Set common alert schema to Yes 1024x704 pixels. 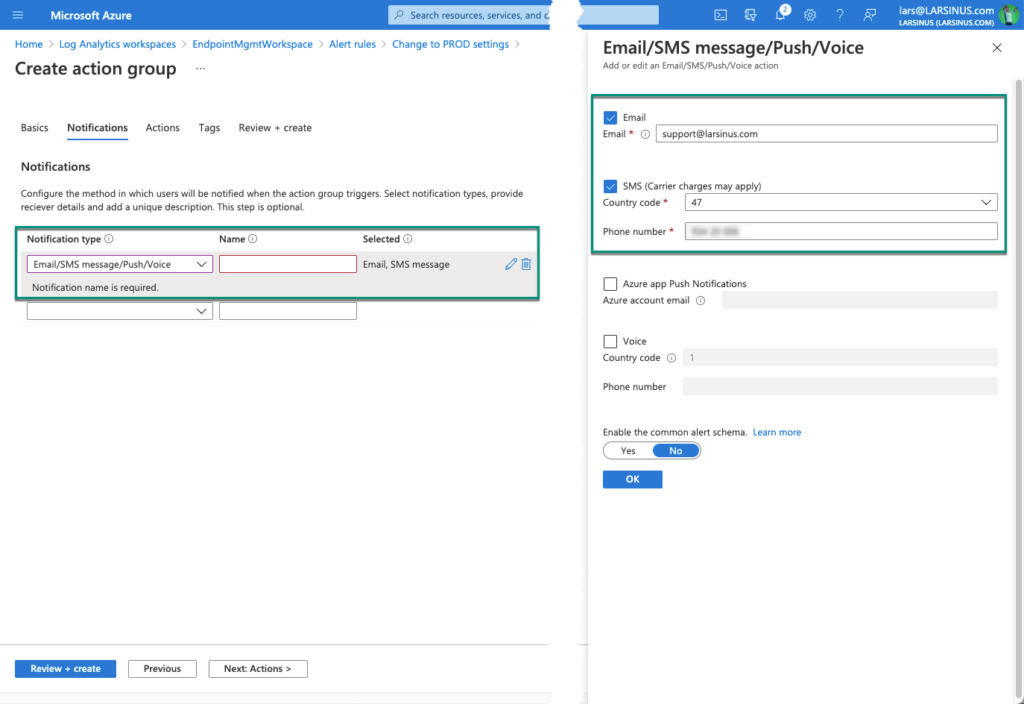pyautogui.click(x=628, y=451)
